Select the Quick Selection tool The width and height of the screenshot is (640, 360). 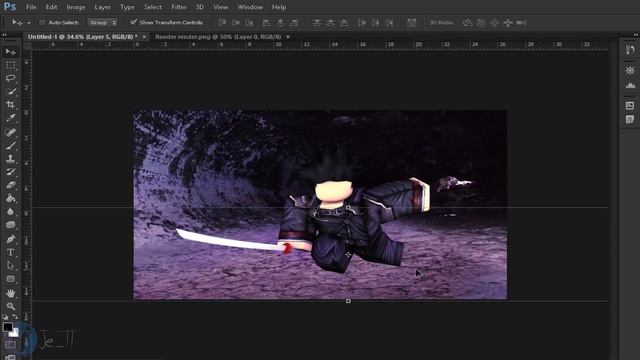pos(11,91)
